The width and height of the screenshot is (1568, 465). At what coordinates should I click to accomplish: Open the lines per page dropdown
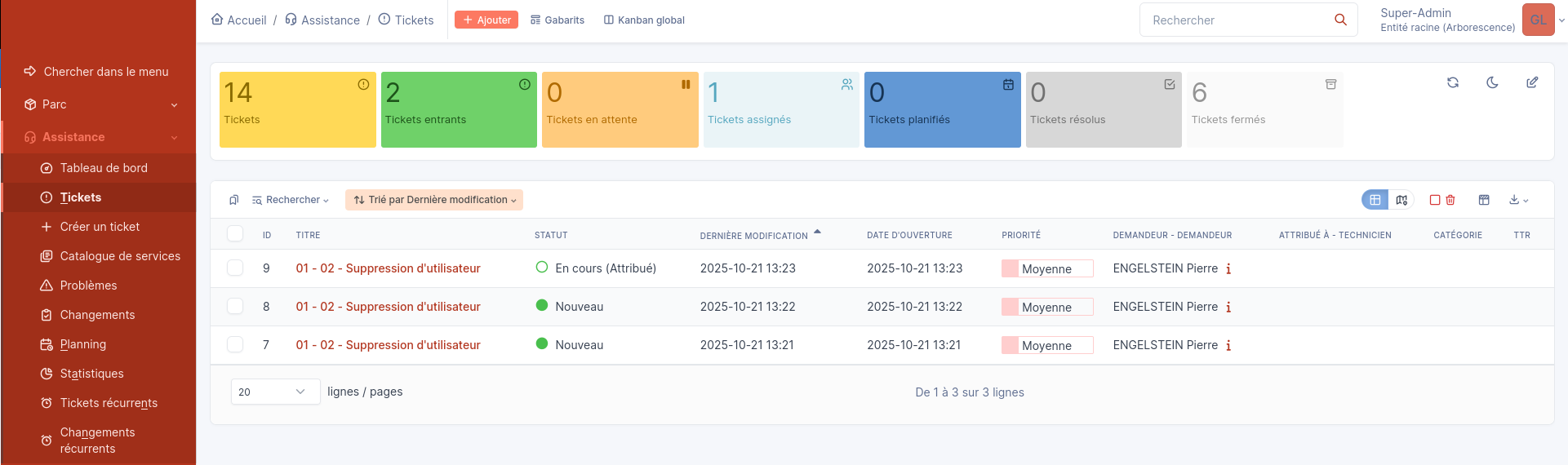275,392
